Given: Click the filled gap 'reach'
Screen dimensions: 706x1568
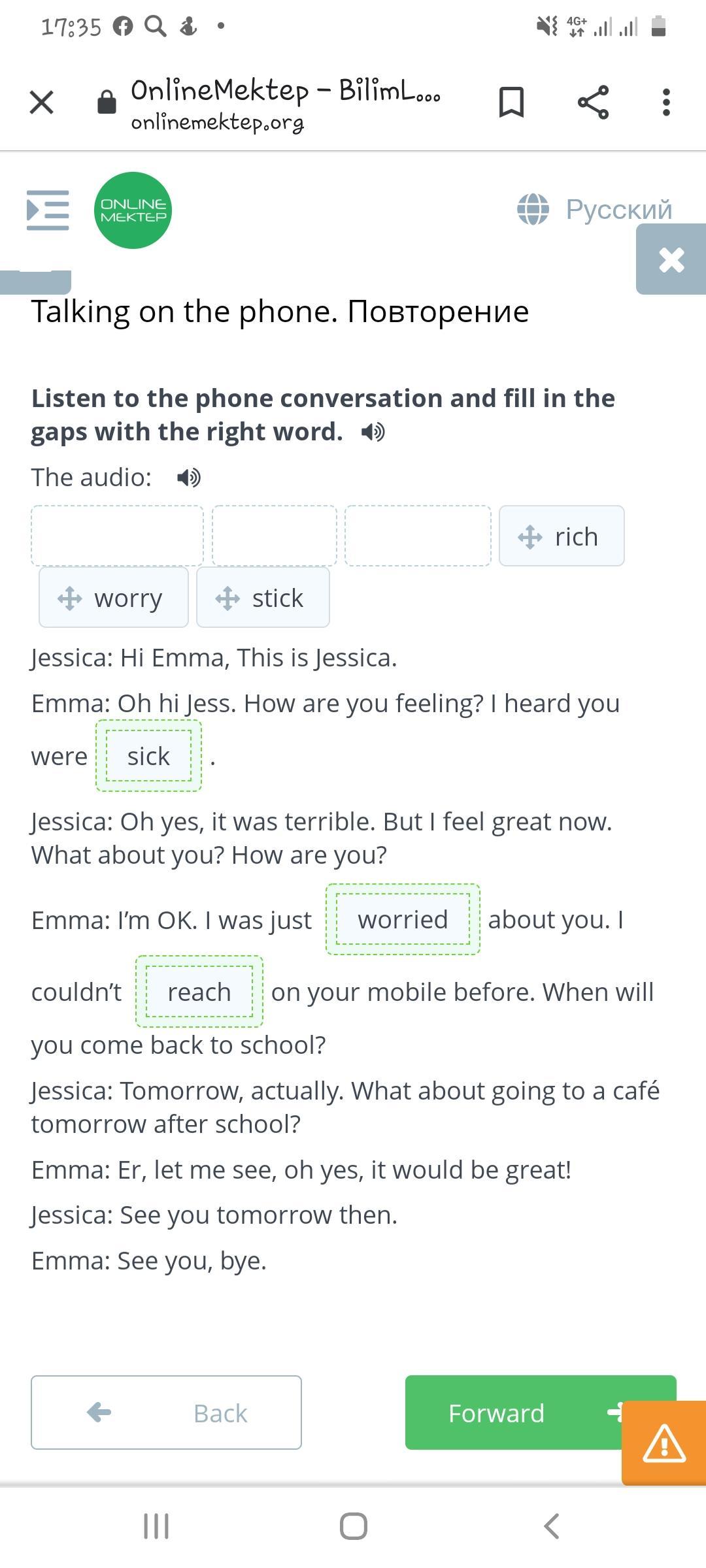Looking at the screenshot, I should point(199,992).
